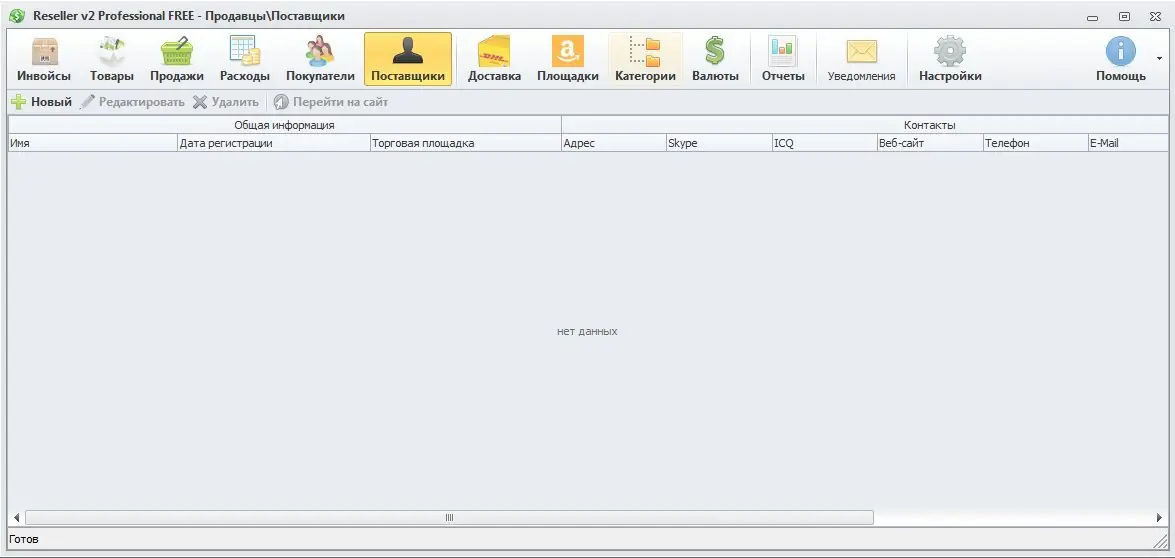Click the Reseller app icon in title bar
The image size is (1175, 558).
tap(16, 16)
